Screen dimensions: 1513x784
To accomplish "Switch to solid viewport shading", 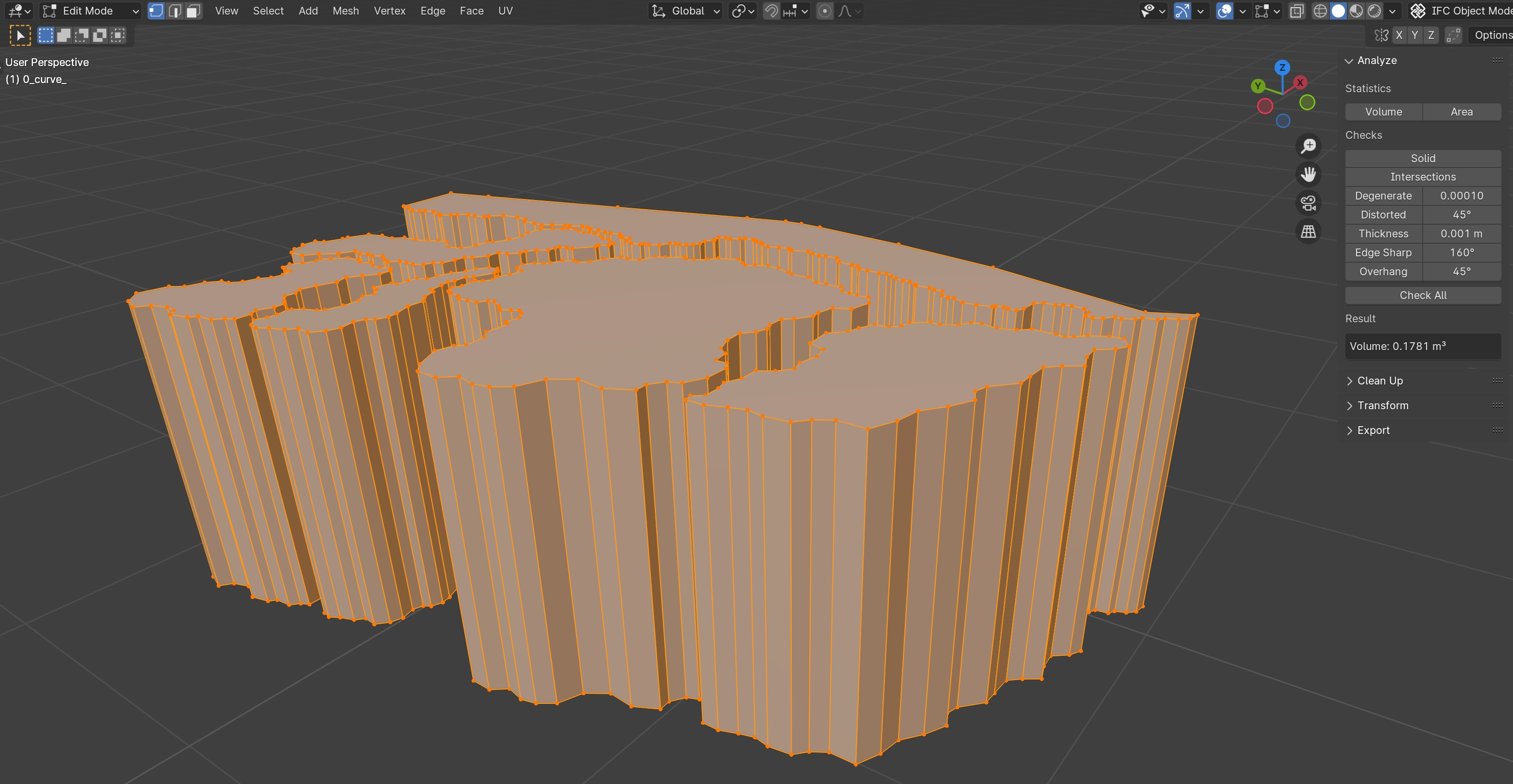I will click(x=1338, y=11).
